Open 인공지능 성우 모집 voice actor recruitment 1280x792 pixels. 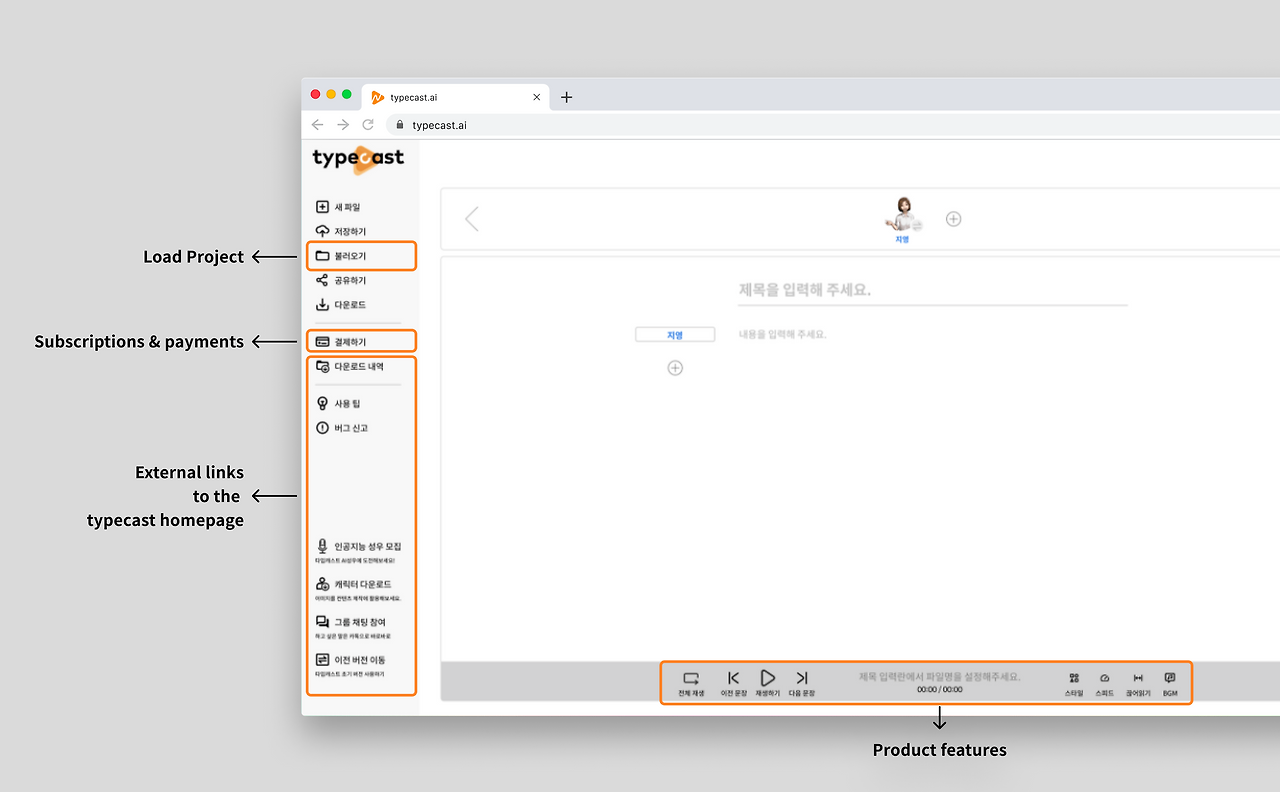pos(359,550)
